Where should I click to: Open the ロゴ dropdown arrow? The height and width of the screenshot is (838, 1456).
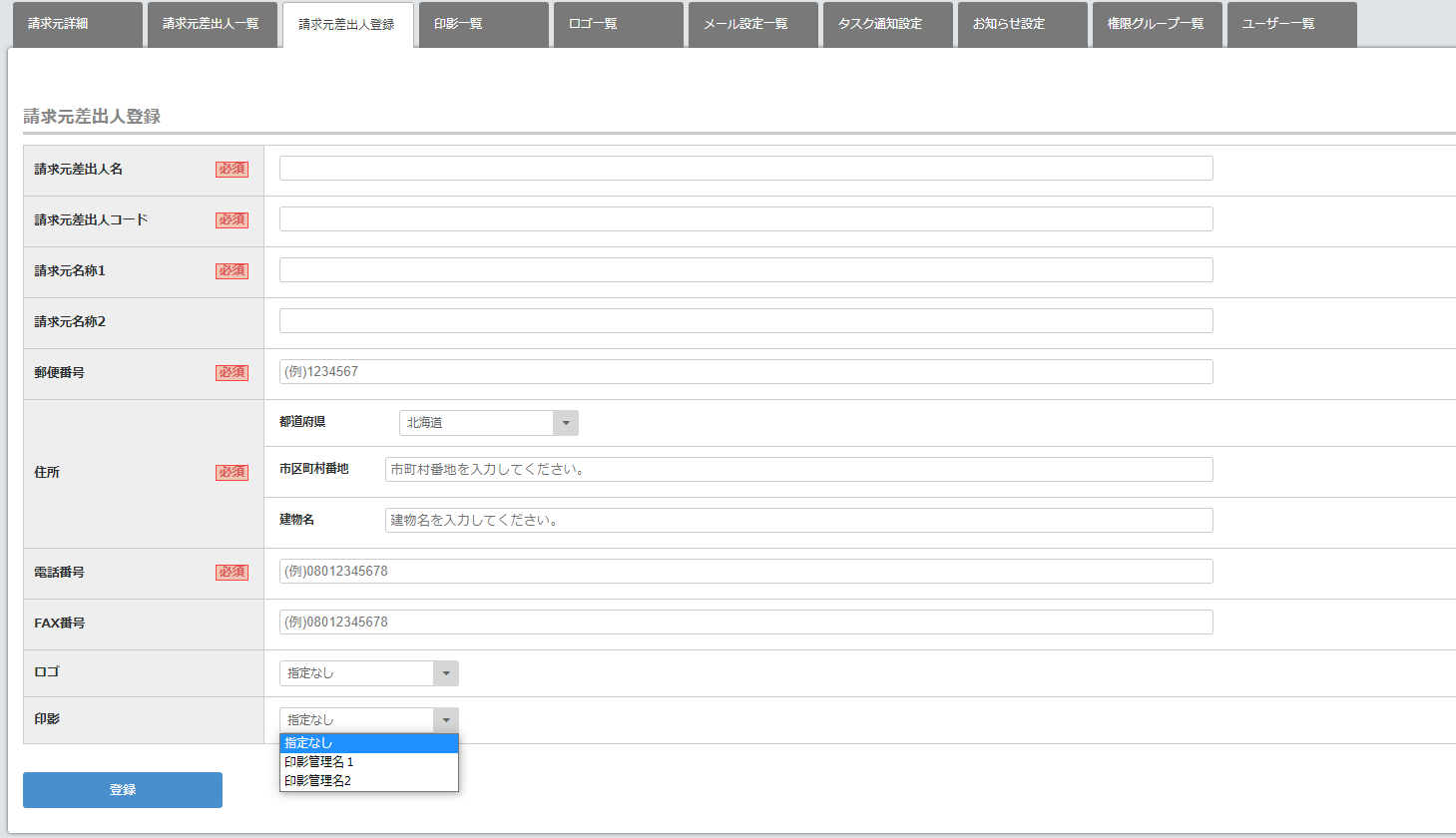pyautogui.click(x=446, y=673)
